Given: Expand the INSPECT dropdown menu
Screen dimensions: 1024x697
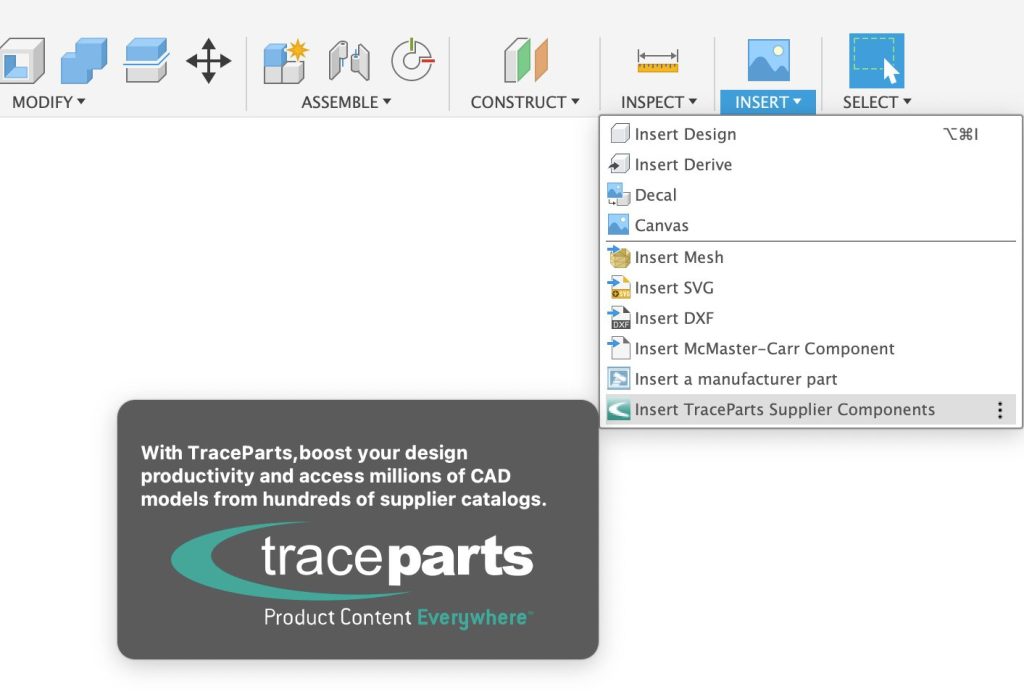Looking at the screenshot, I should (659, 102).
